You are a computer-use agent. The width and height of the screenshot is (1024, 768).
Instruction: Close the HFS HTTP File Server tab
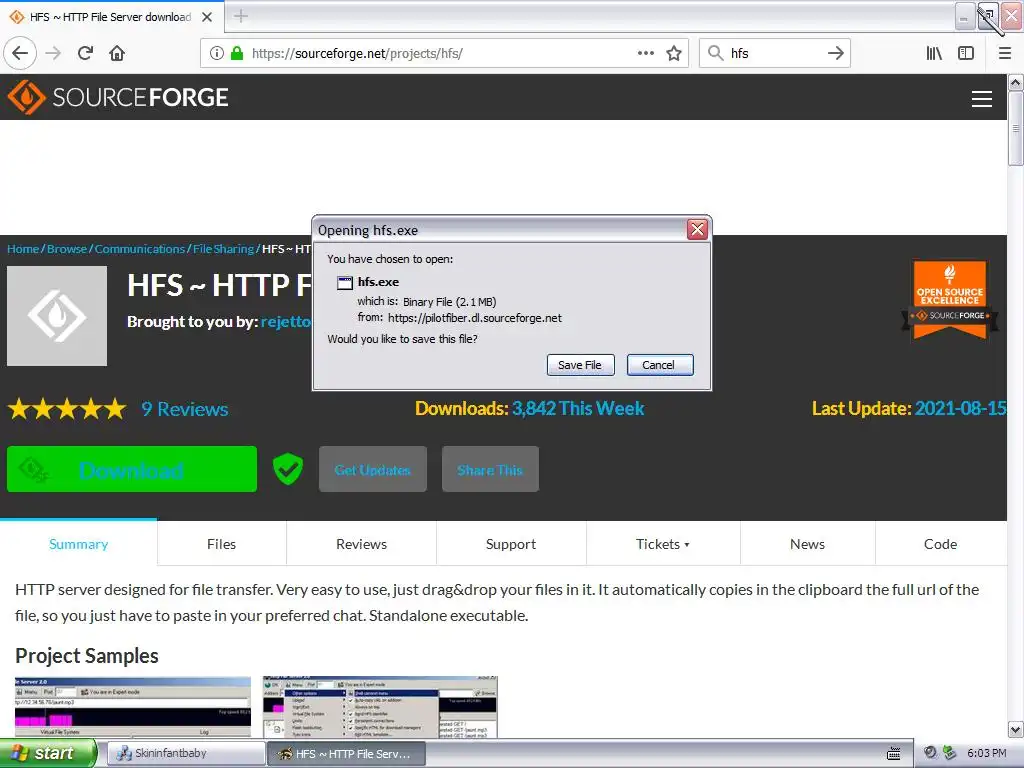207,17
